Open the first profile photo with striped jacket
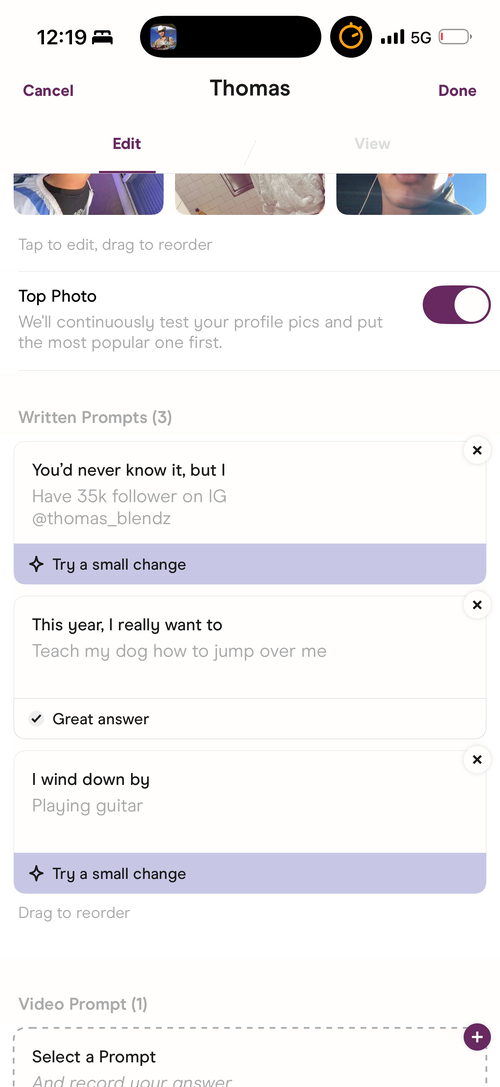 (89, 194)
